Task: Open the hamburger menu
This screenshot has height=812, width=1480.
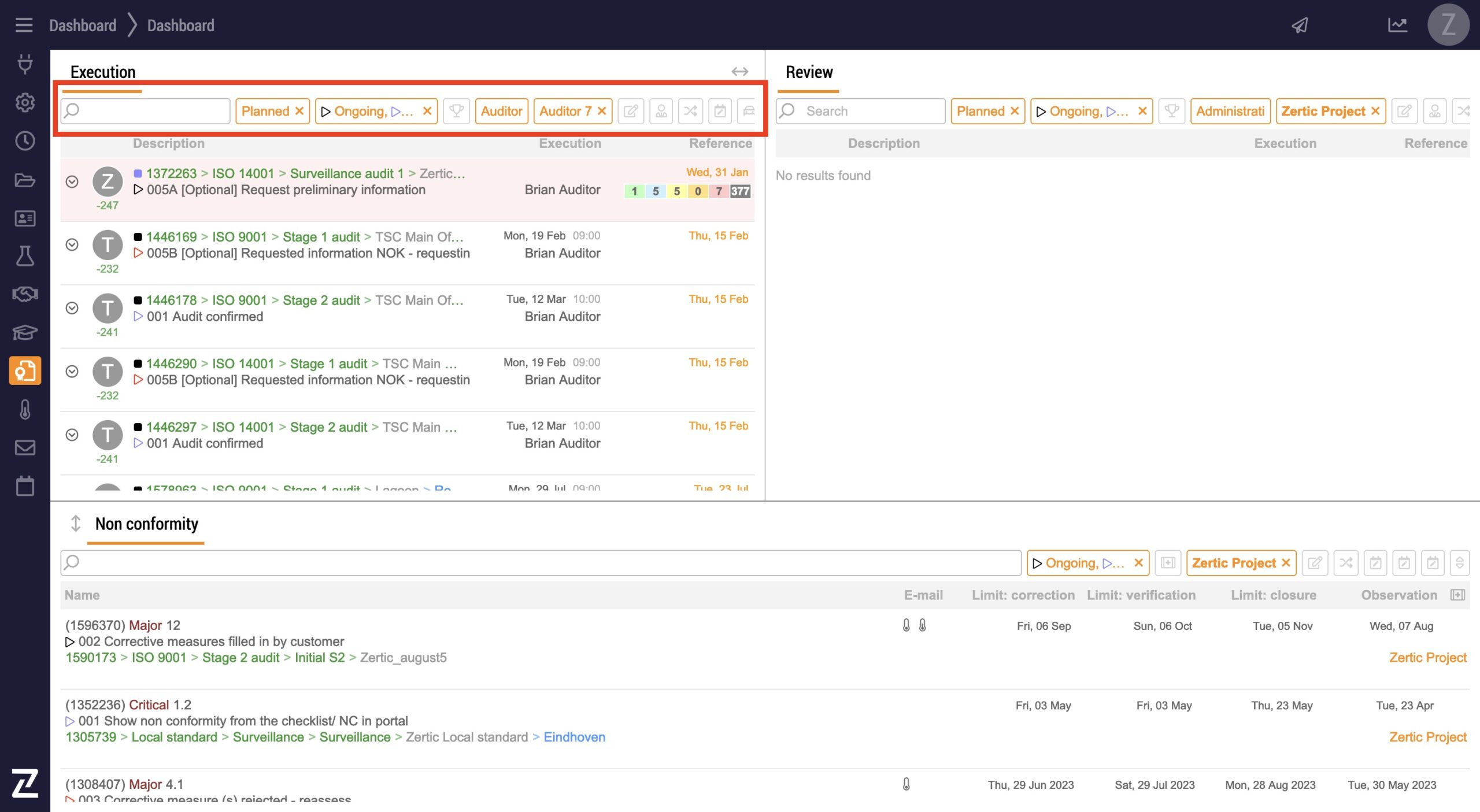Action: (x=24, y=25)
